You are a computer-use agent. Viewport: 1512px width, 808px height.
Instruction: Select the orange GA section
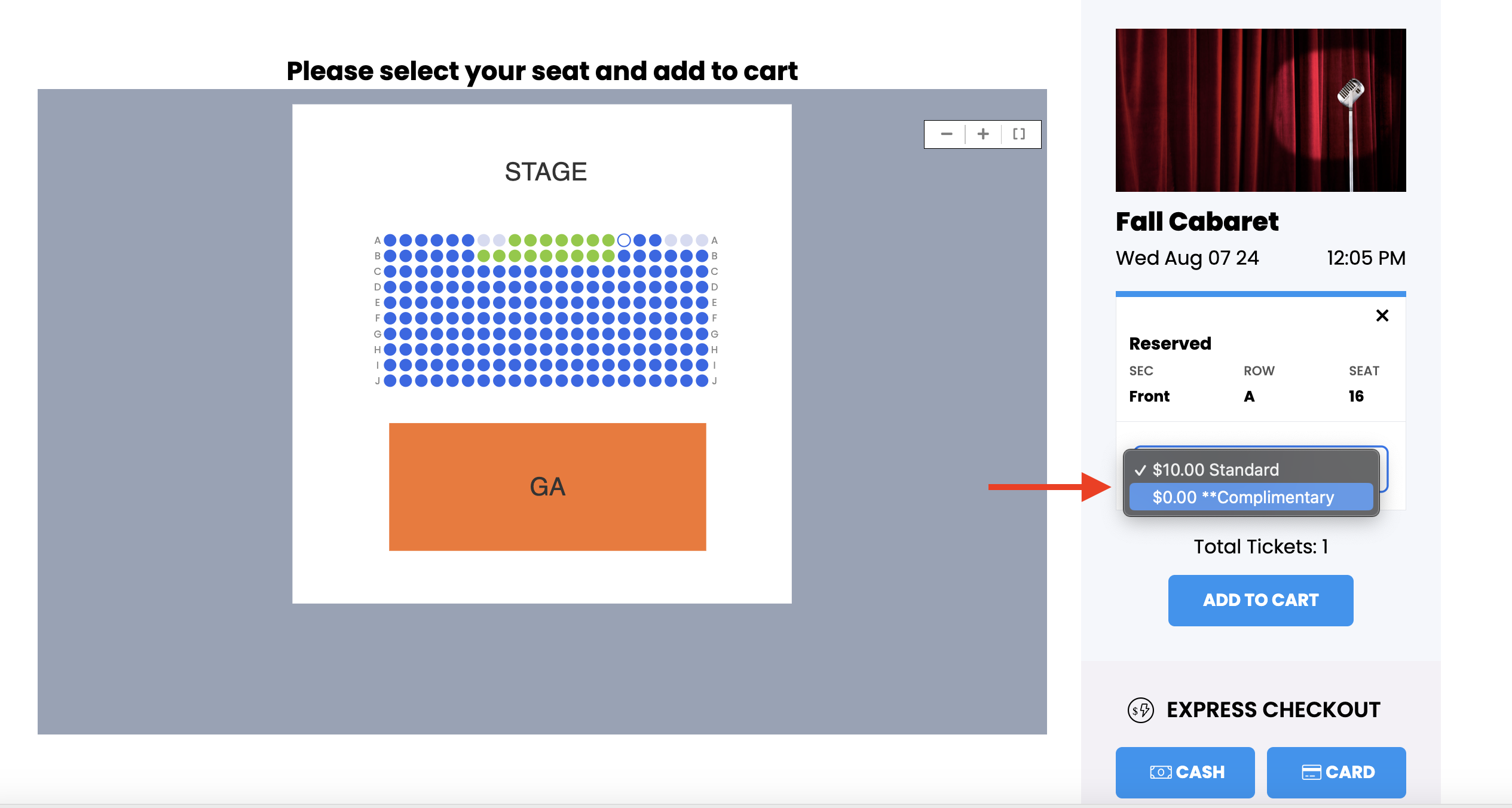547,487
